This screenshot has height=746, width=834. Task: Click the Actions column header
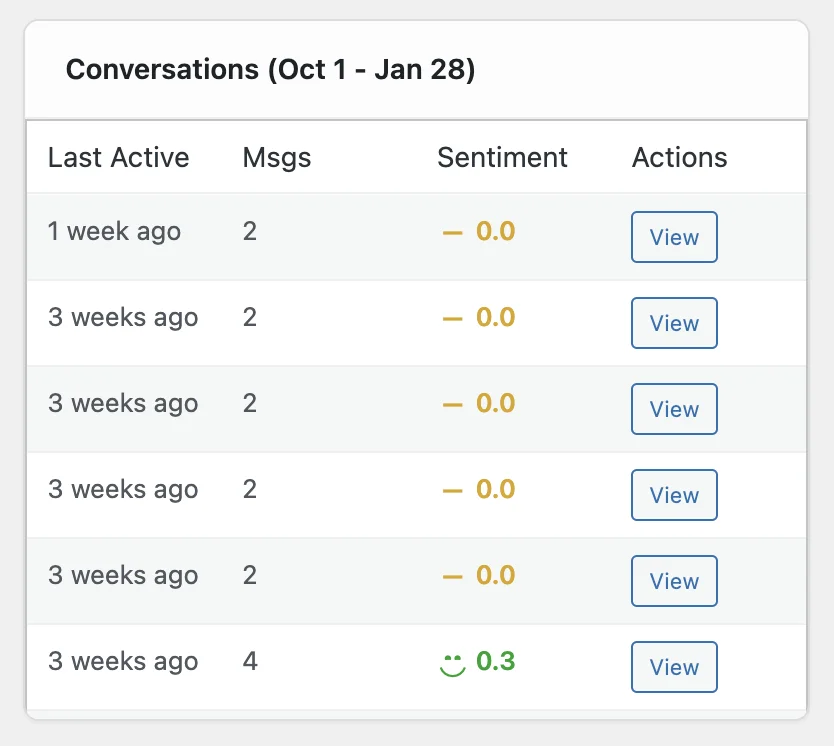679,158
